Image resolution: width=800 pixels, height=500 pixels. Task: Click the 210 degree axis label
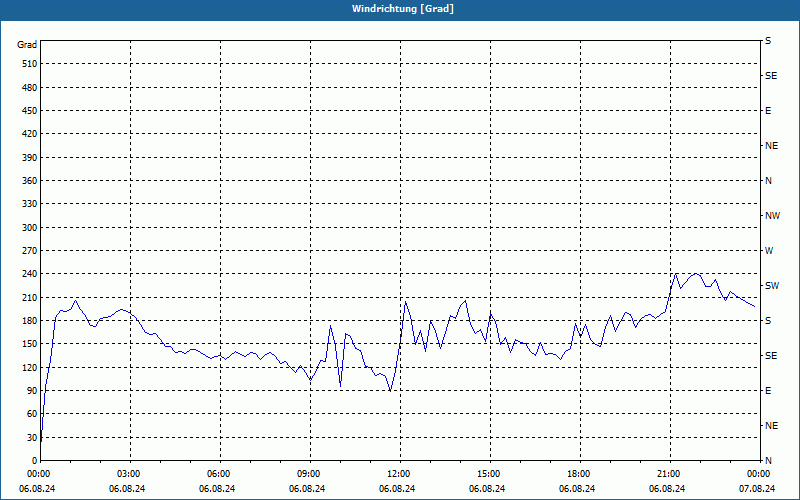coord(30,297)
